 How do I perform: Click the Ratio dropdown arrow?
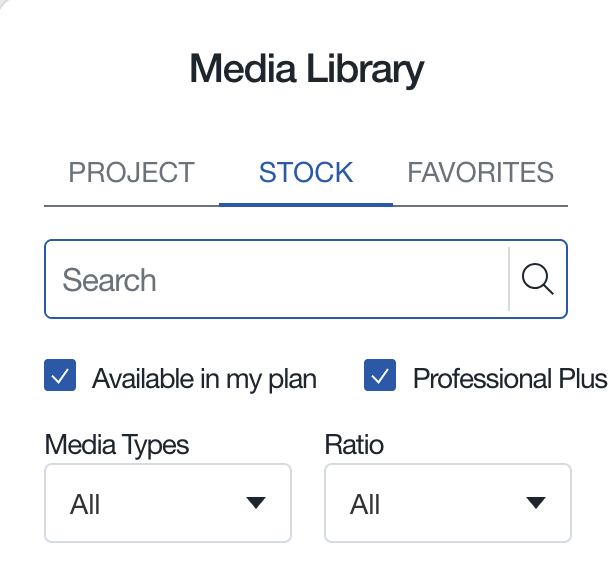(x=537, y=503)
